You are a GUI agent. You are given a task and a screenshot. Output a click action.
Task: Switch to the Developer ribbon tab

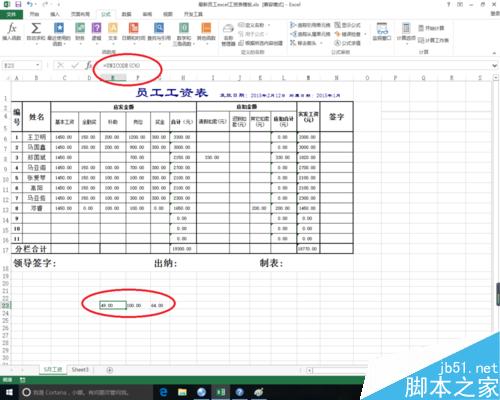(x=193, y=14)
